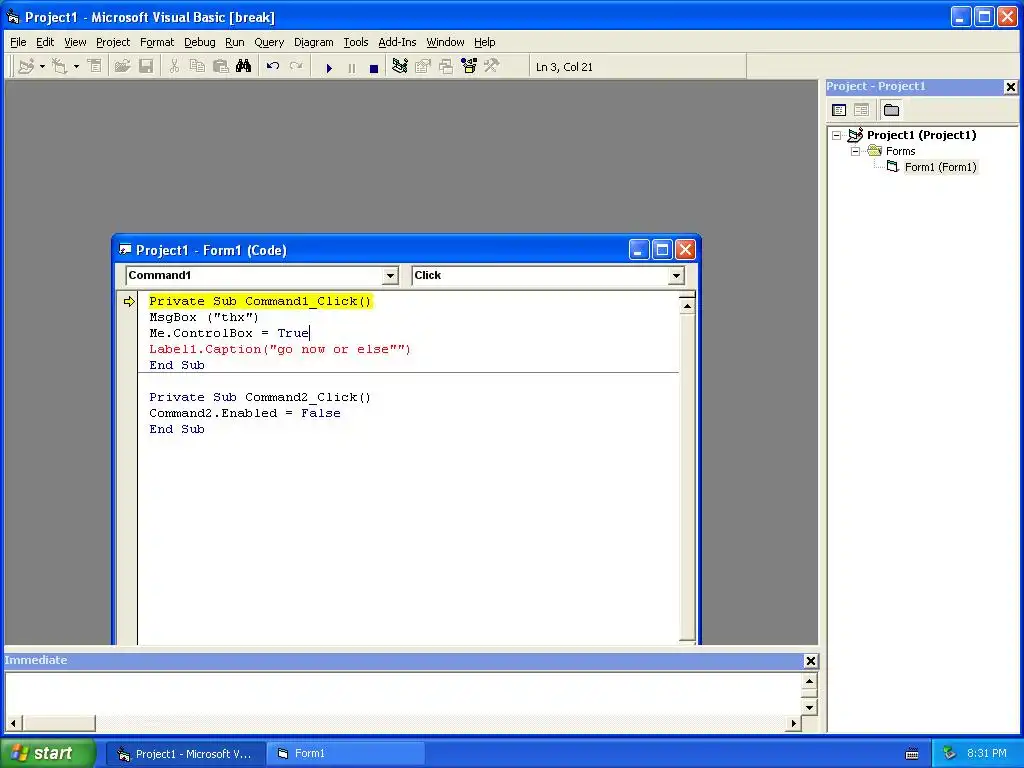Open the Command1 object dropdown
The image size is (1024, 768).
click(391, 276)
